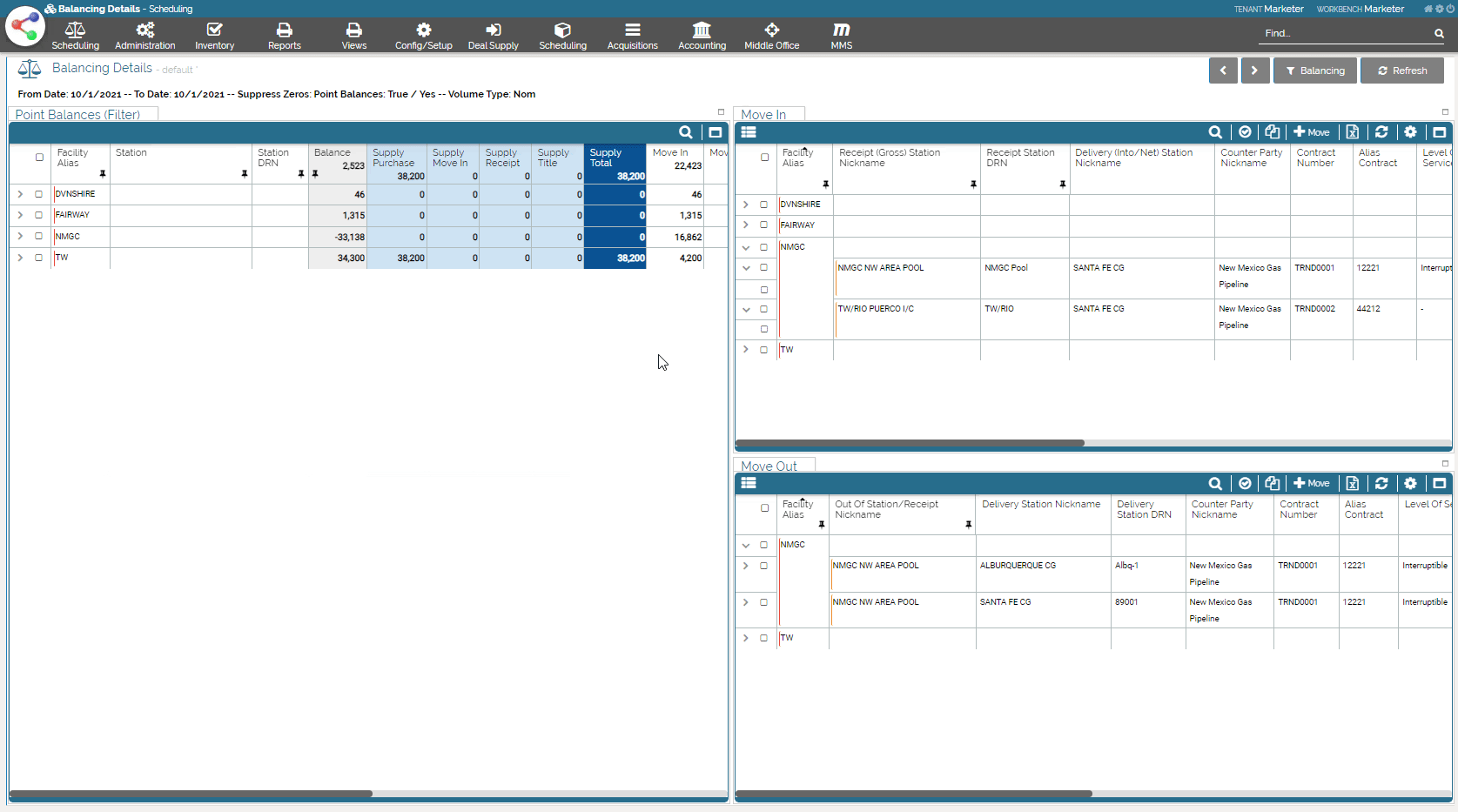
Task: Select the DVNSHIRE checkbox in Move In grid
Action: 764,205
